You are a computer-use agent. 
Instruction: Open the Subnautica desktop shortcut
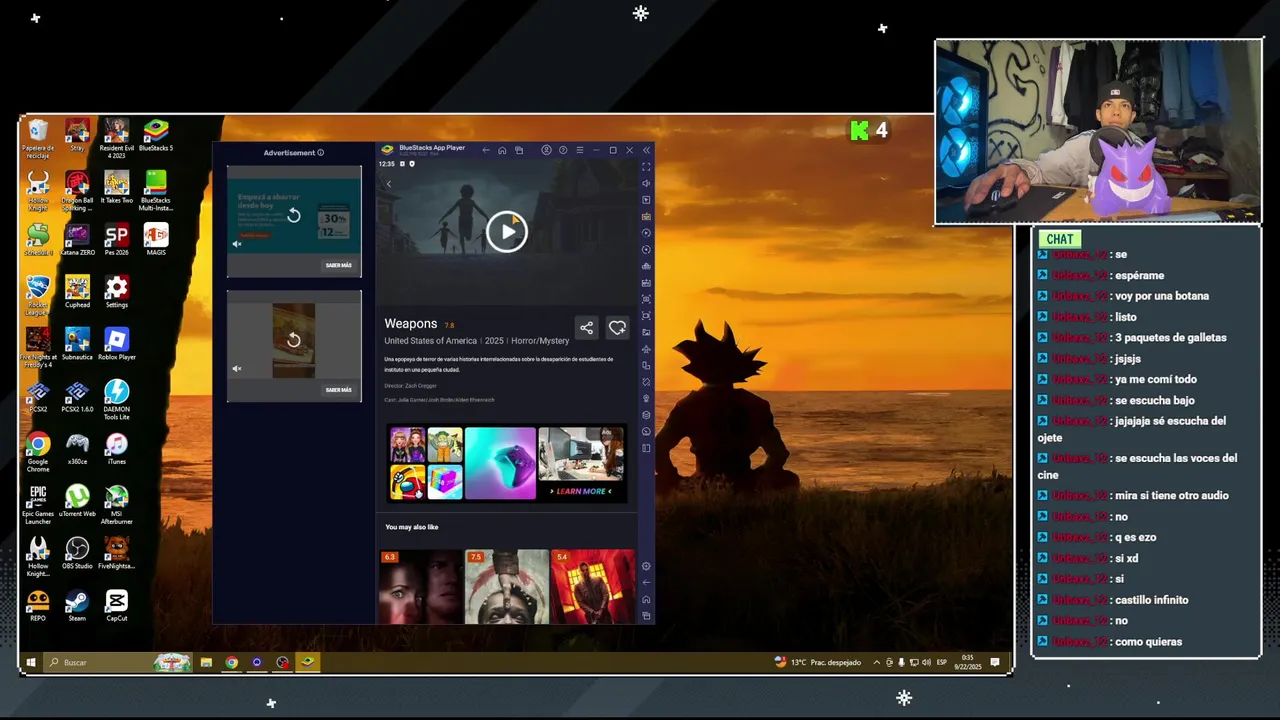(77, 344)
